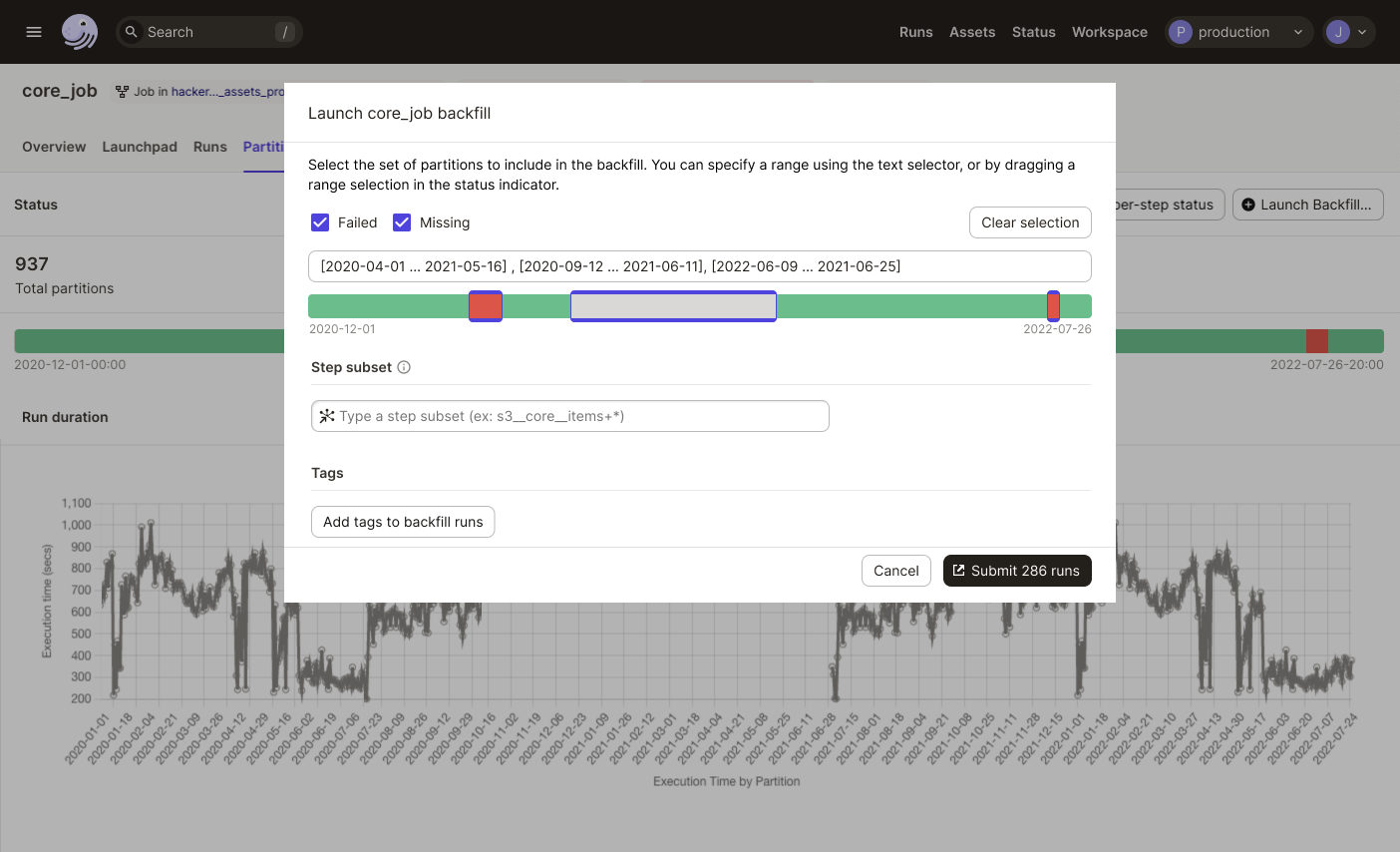Click the plus icon on Launch Backfill

1248,205
